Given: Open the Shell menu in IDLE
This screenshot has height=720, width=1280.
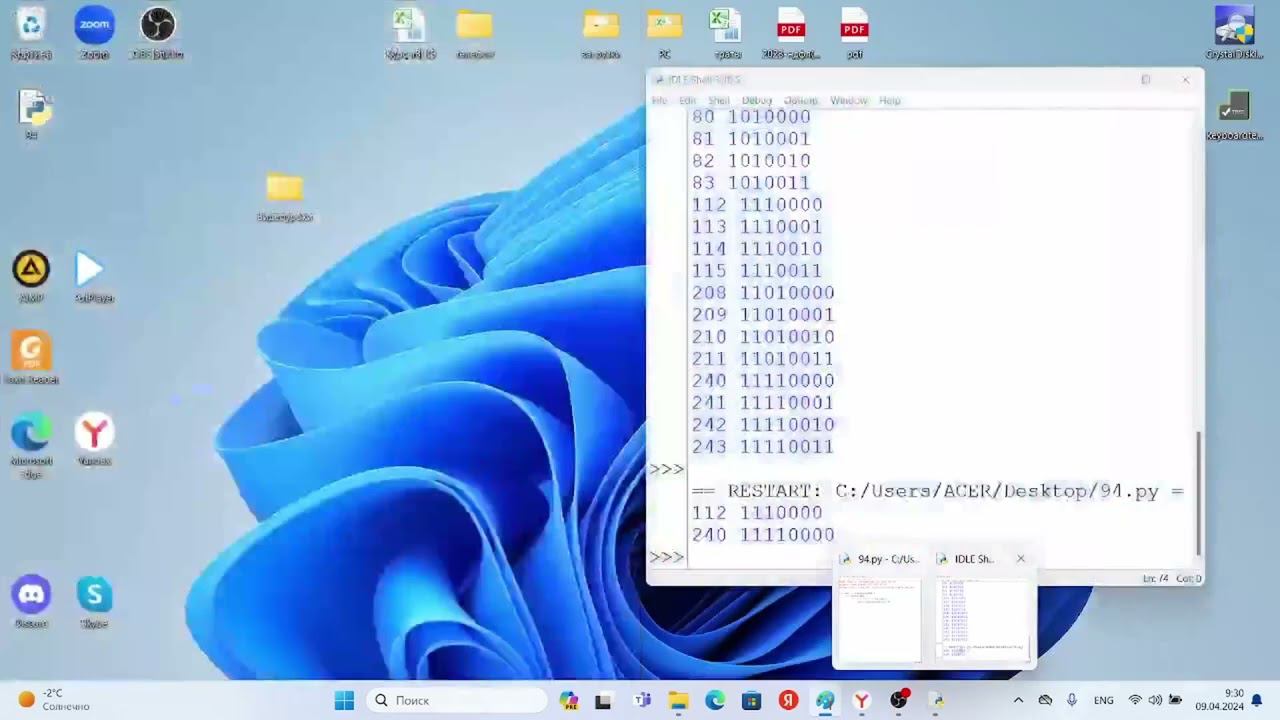Looking at the screenshot, I should point(719,100).
